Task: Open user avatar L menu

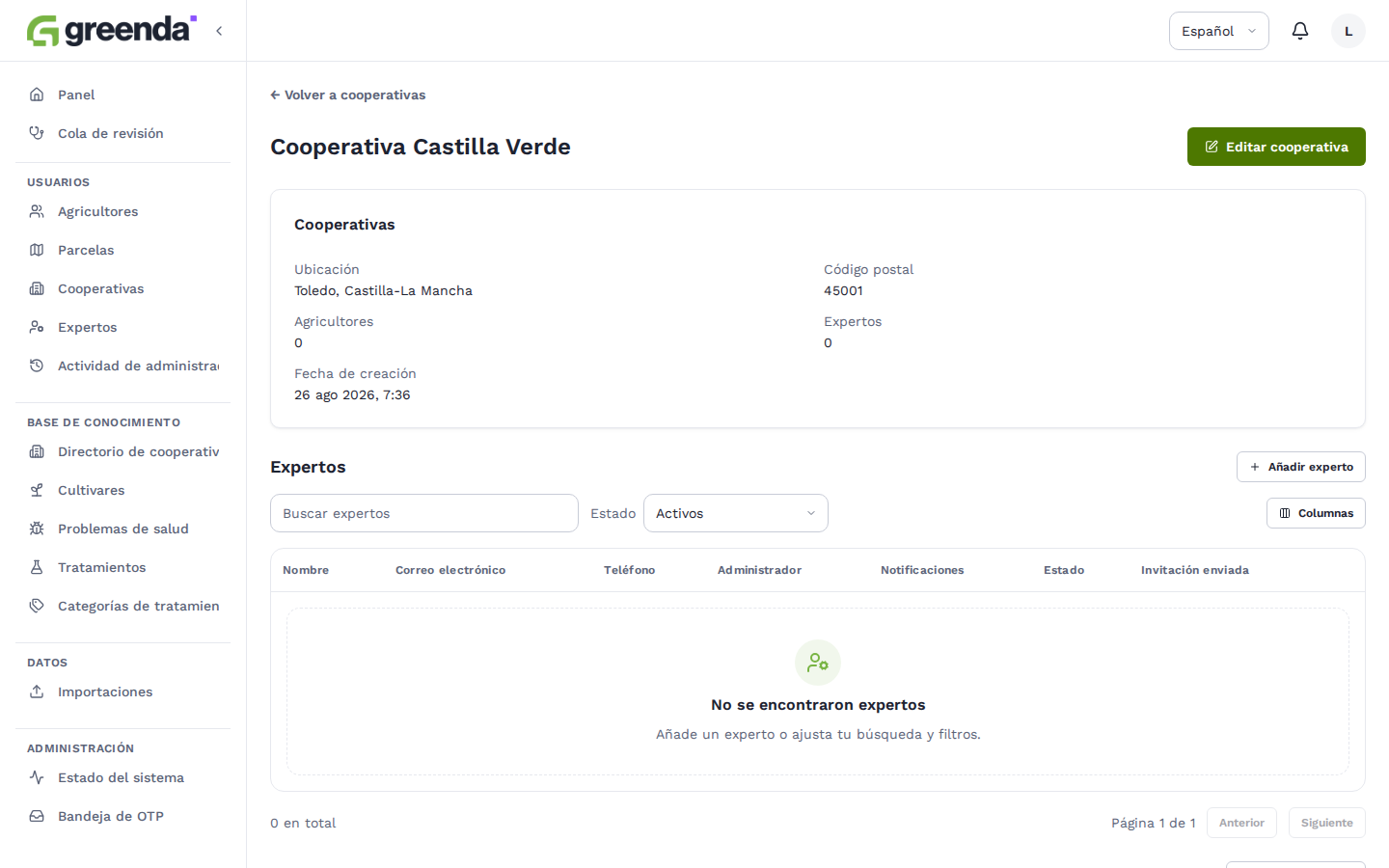Action: click(1348, 31)
